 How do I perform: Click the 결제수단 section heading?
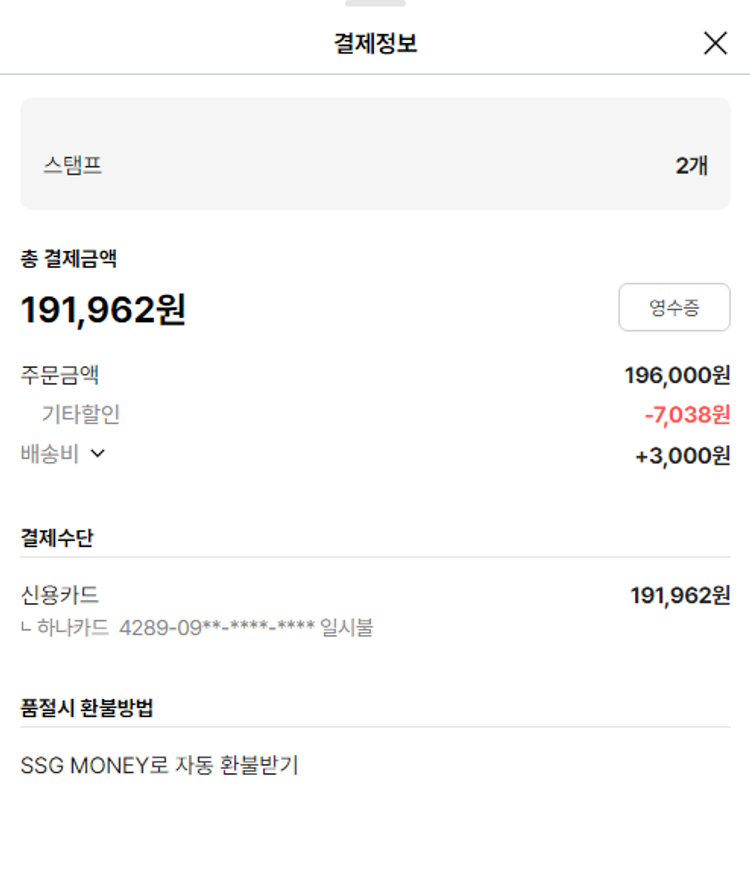point(57,538)
